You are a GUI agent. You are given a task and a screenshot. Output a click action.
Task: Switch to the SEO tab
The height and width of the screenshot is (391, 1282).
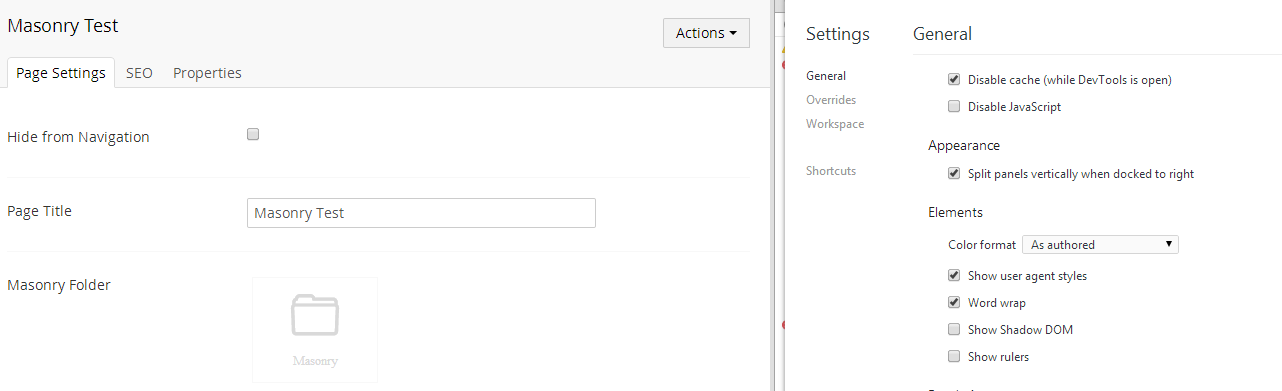pyautogui.click(x=139, y=73)
